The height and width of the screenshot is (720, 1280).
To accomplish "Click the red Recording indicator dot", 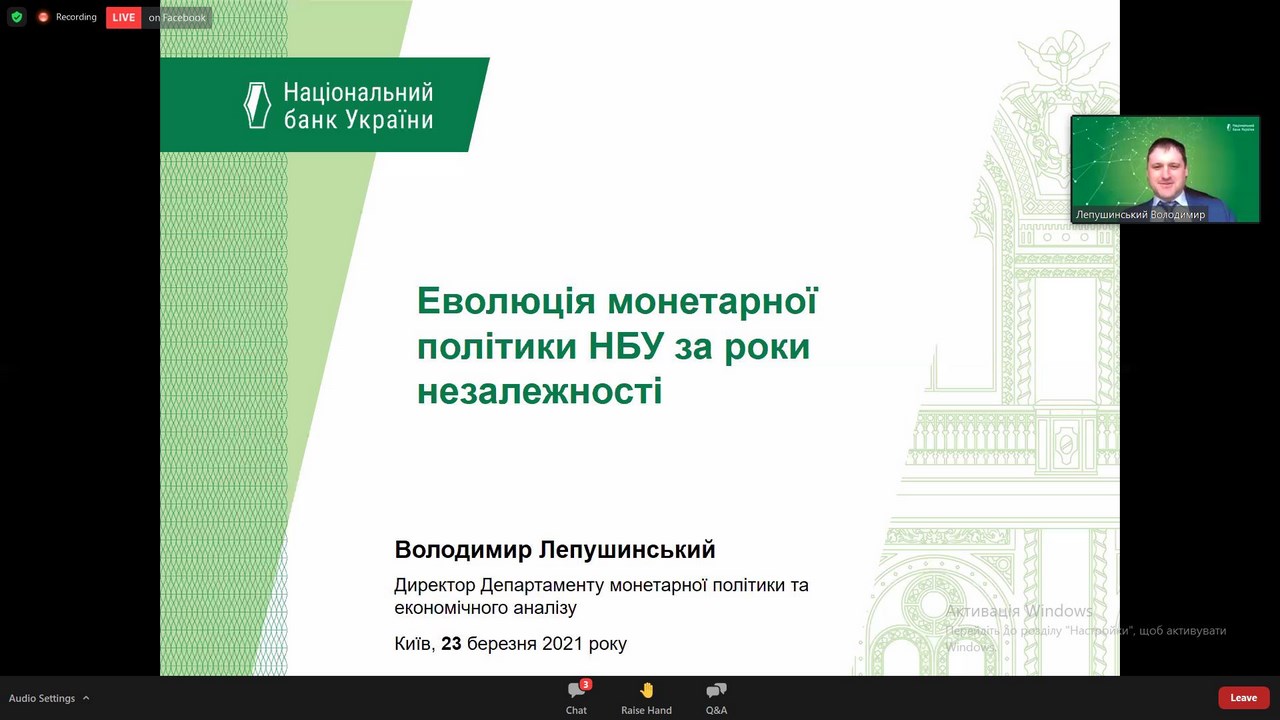I will click(43, 17).
